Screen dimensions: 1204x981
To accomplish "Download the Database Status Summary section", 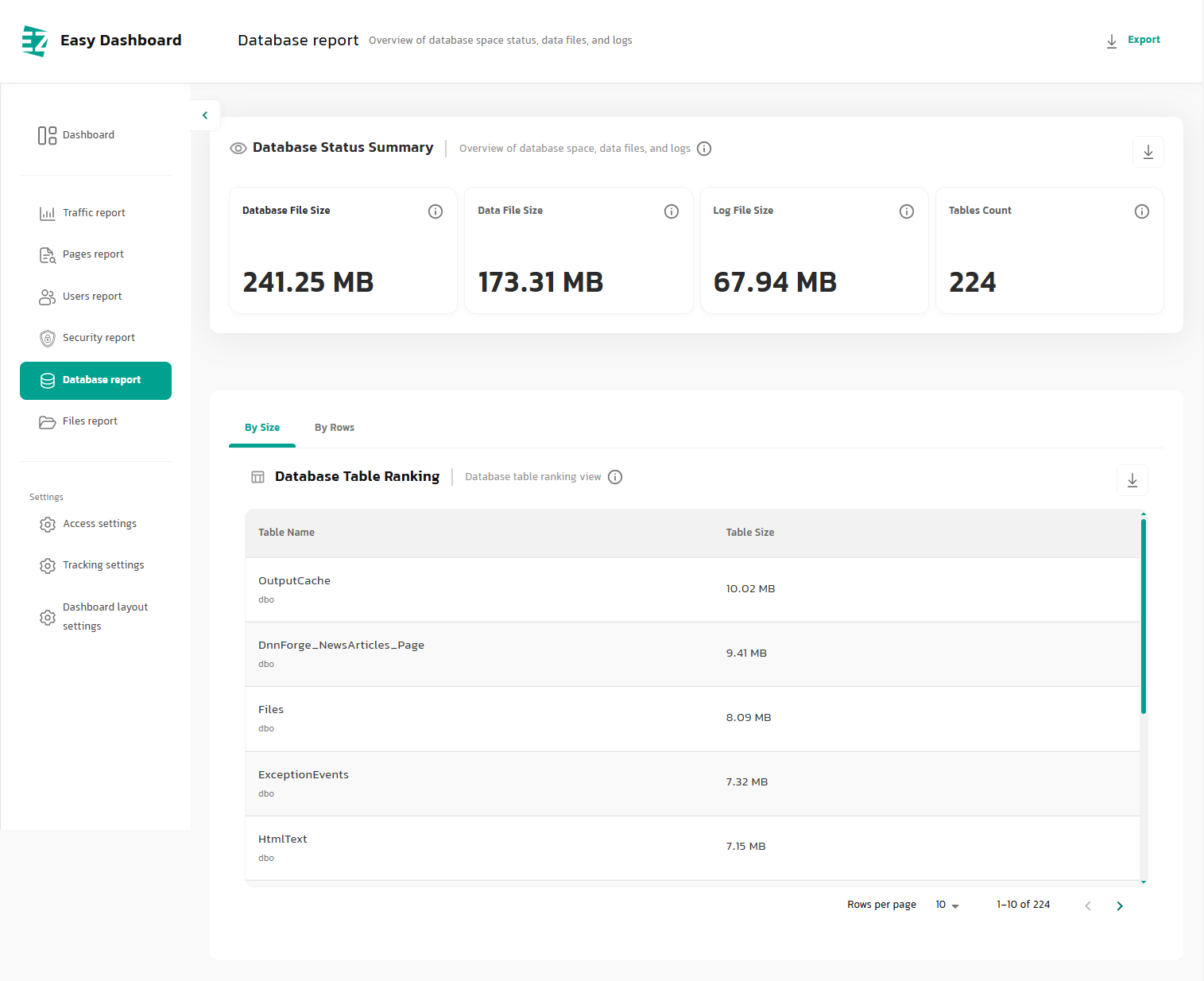I will point(1148,152).
